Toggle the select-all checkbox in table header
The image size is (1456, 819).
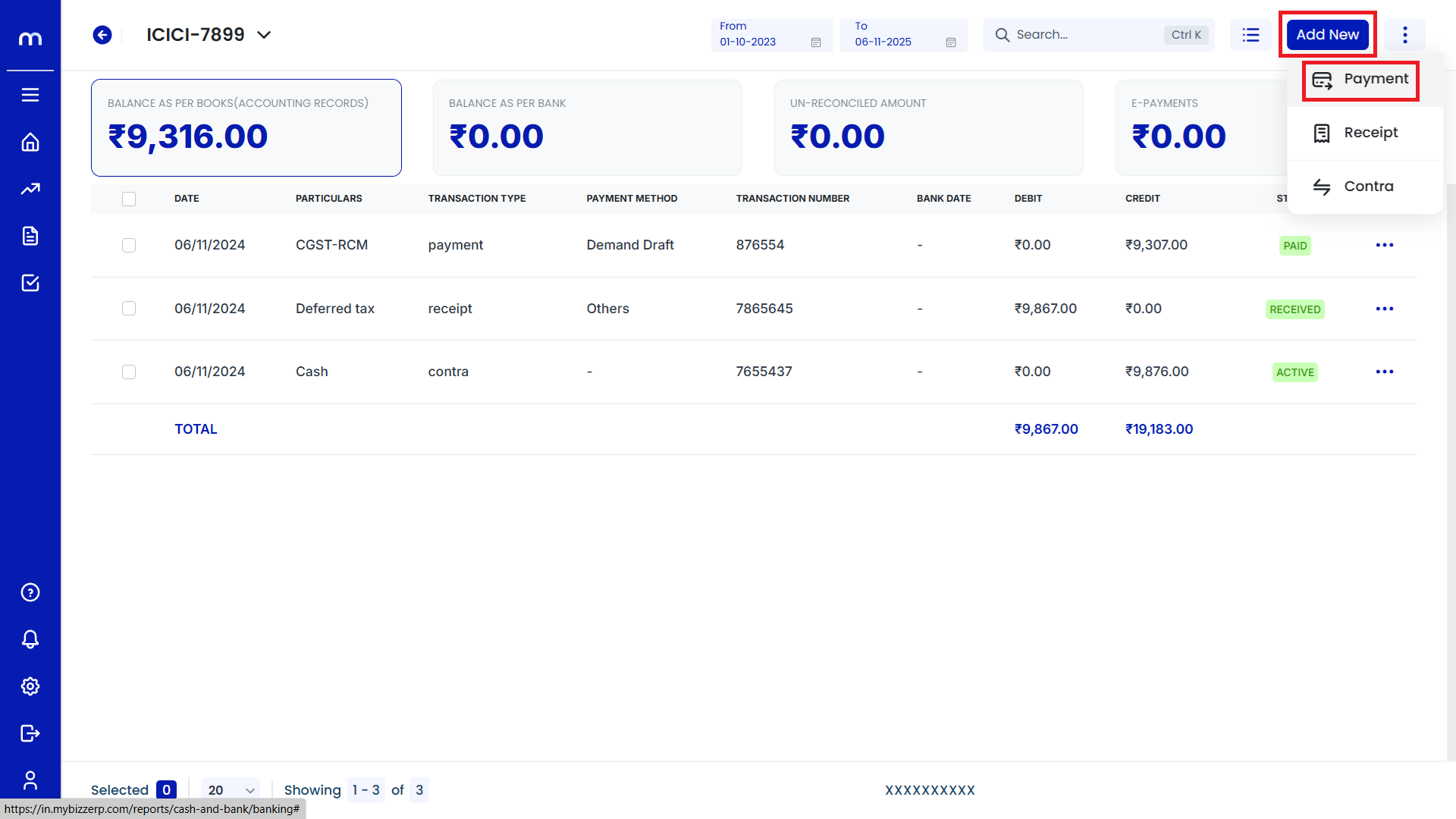click(129, 199)
